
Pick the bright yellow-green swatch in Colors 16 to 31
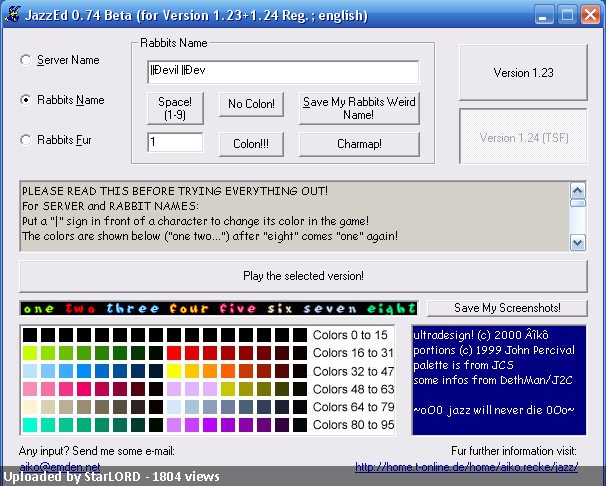click(x=30, y=353)
